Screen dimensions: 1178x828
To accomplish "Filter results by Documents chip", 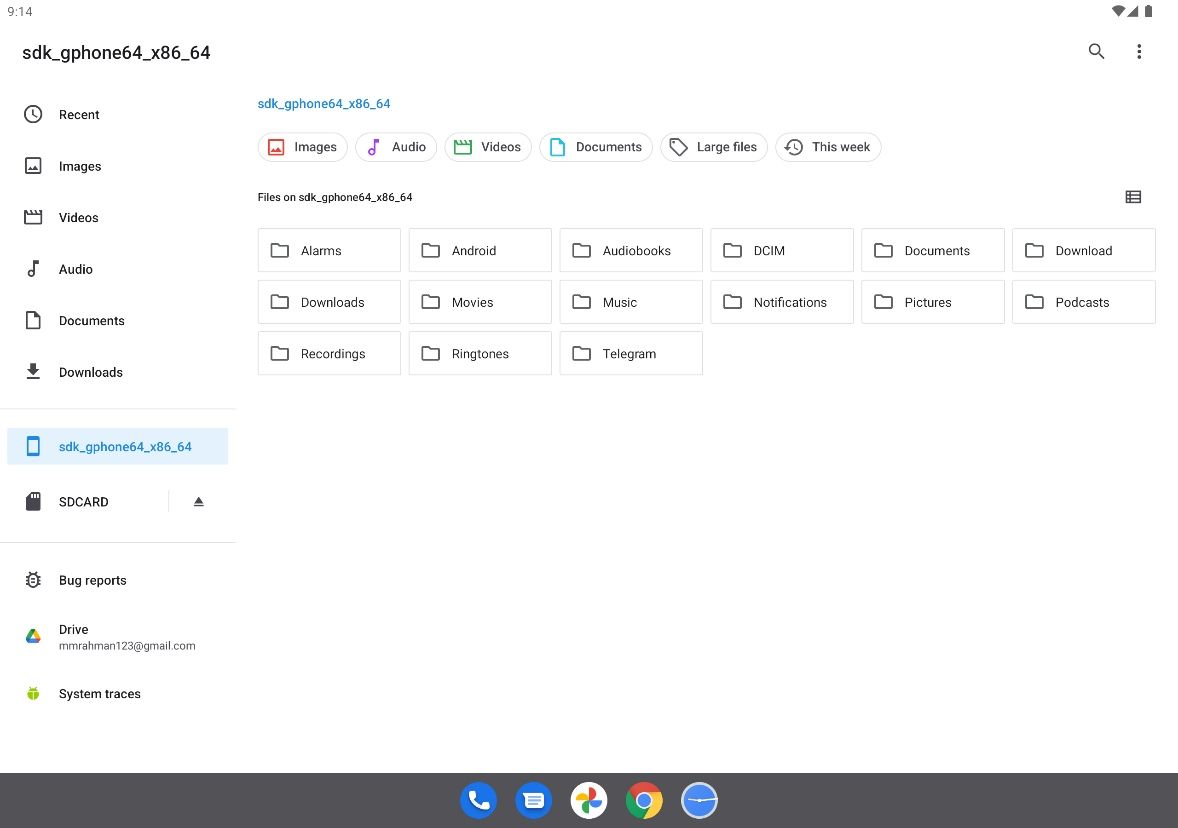I will [x=596, y=147].
